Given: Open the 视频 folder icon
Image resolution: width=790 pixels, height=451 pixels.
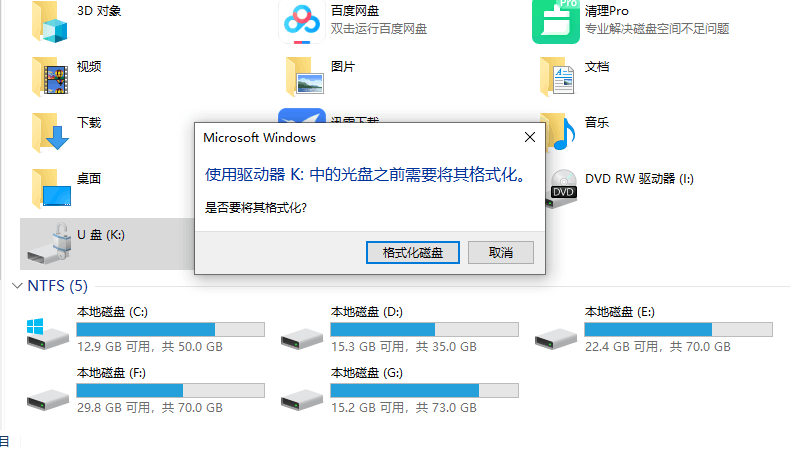Looking at the screenshot, I should (50, 76).
